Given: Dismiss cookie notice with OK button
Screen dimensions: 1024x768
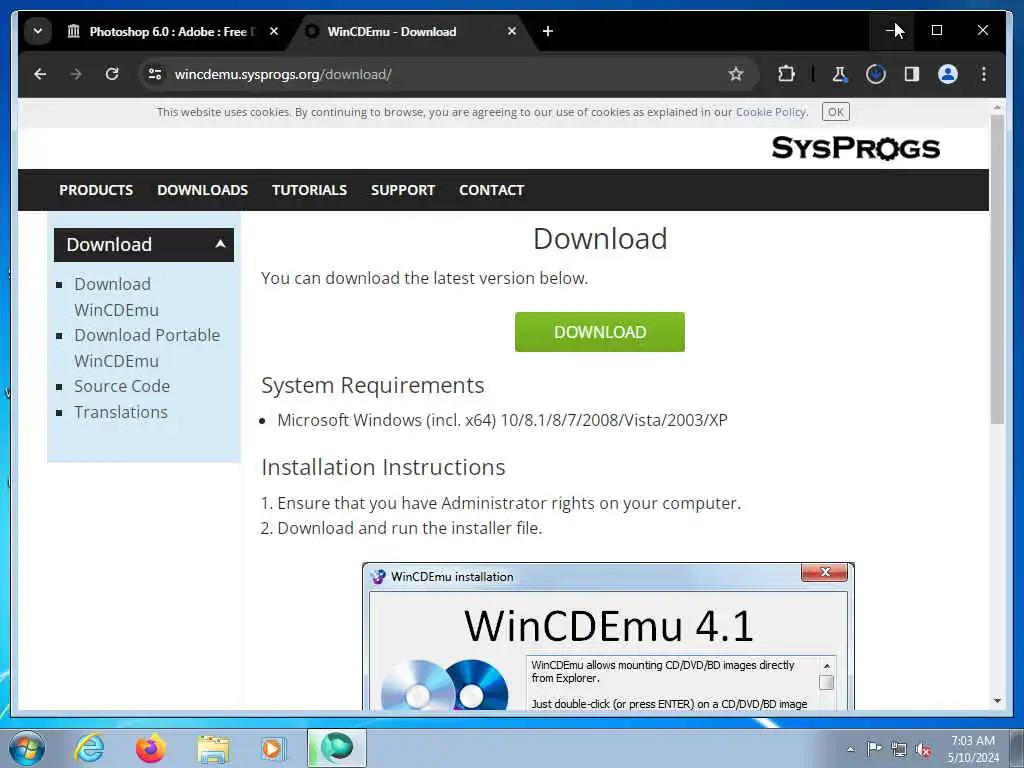Looking at the screenshot, I should [835, 112].
